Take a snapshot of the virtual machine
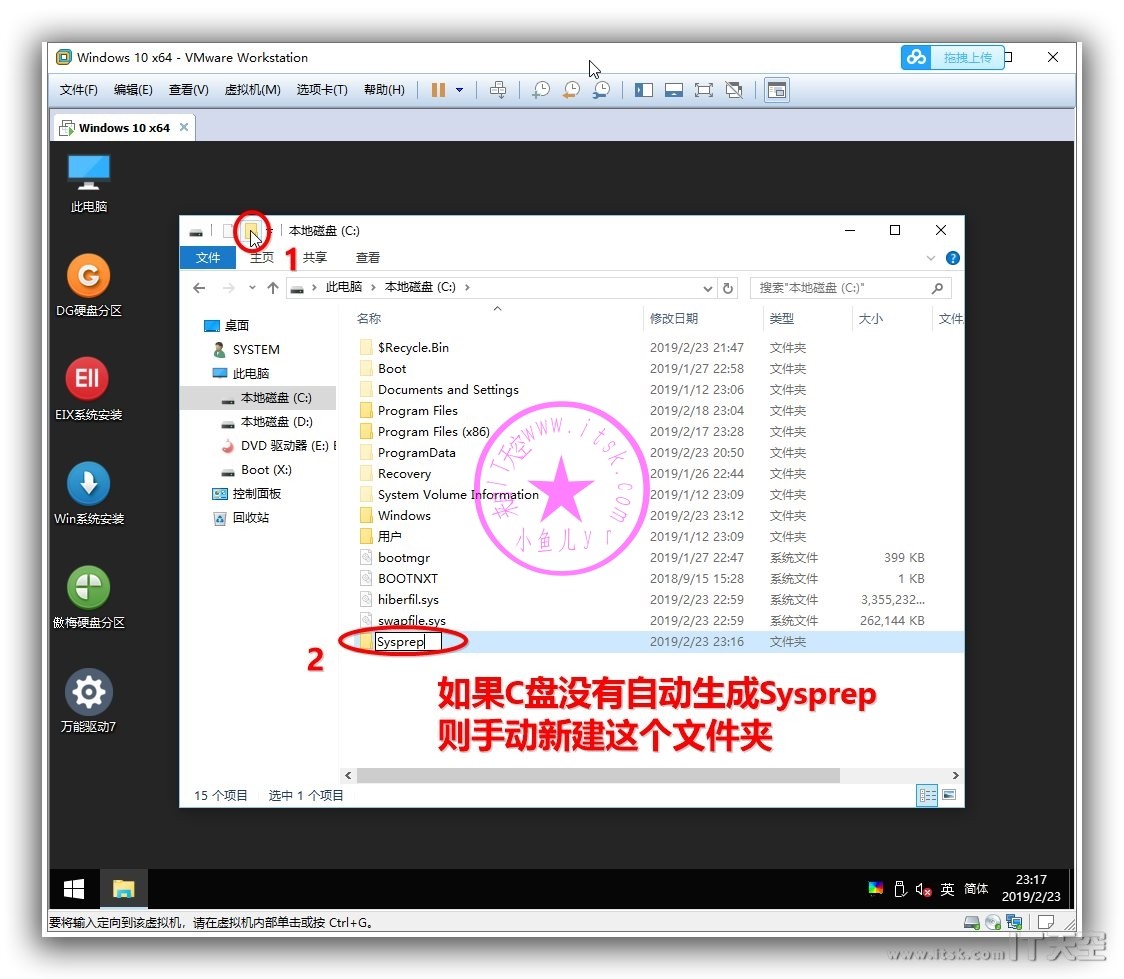1124x979 pixels. click(540, 90)
